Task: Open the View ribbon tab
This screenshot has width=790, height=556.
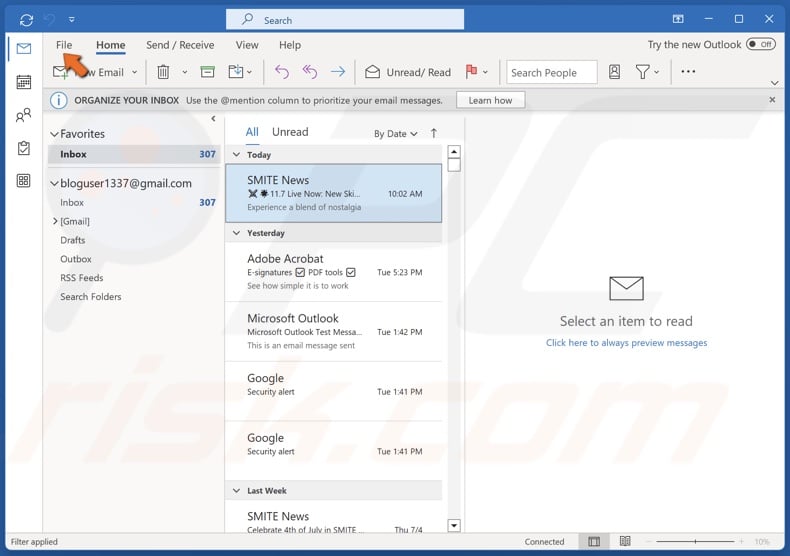Action: [x=247, y=45]
